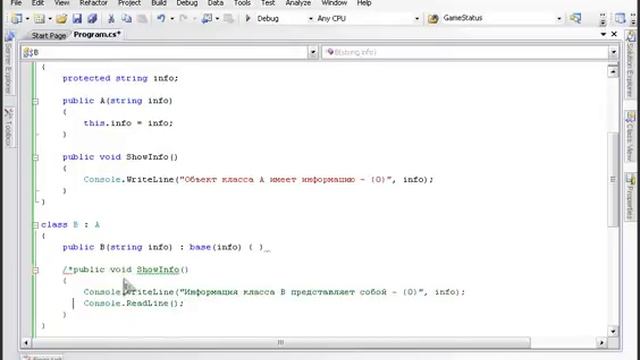Open the Toolbox side panel
This screenshot has height=360, width=640.
click(9, 127)
